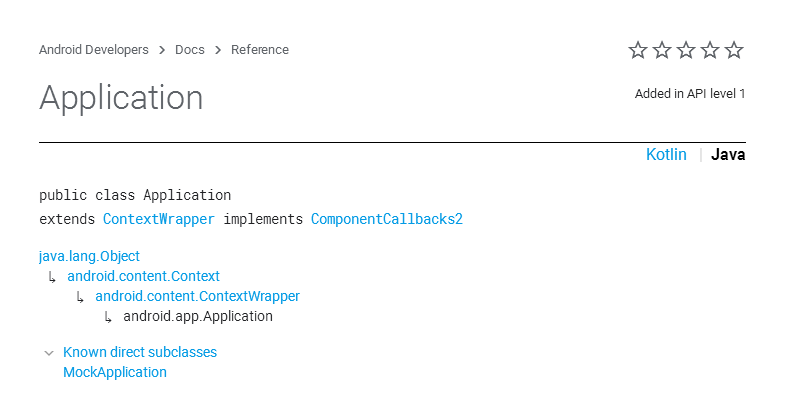Open android.content.ContextWrapper in hierarchy
Image resolution: width=786 pixels, height=408 pixels.
(x=197, y=296)
